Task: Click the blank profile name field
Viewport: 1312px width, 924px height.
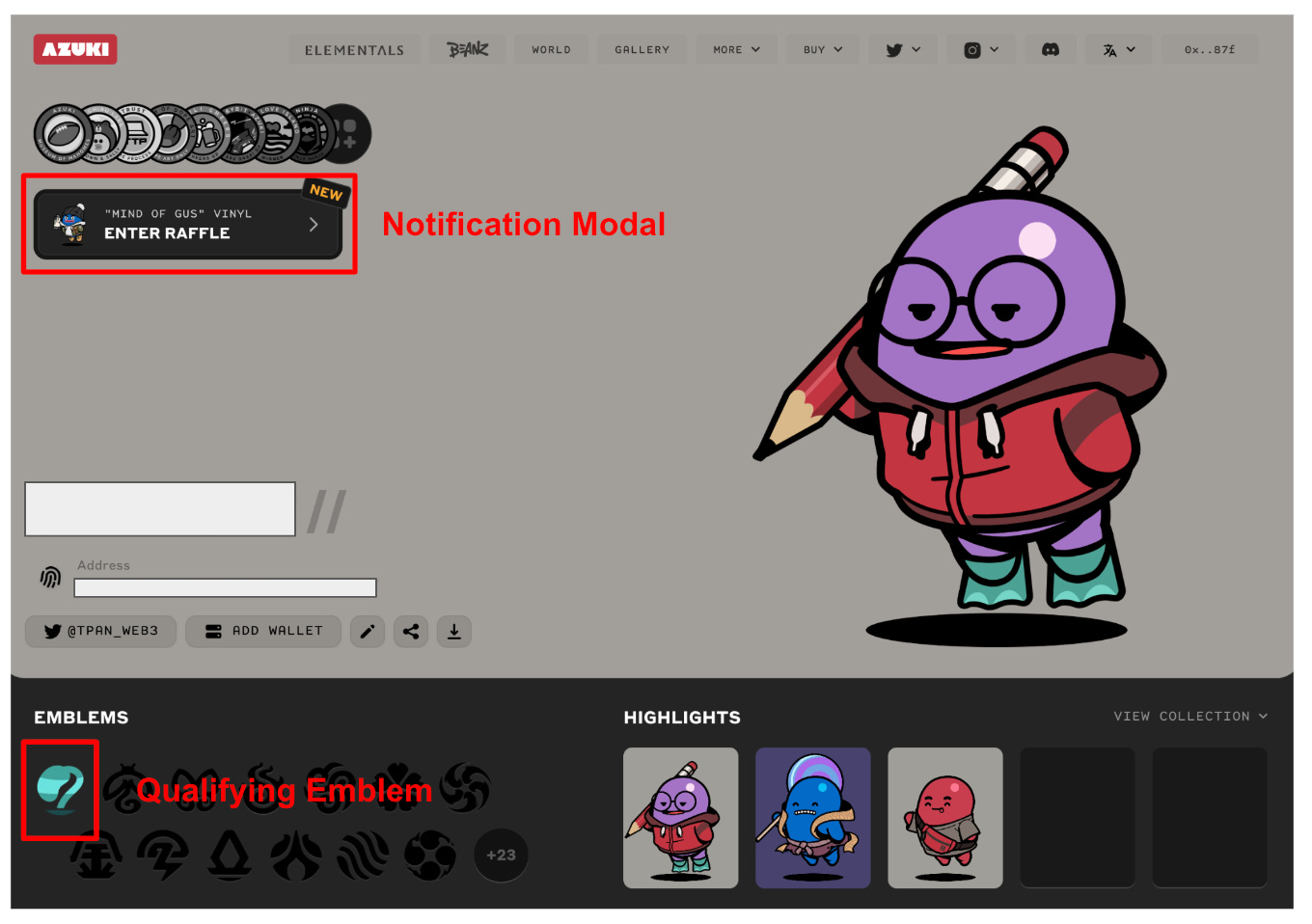Action: (x=160, y=508)
